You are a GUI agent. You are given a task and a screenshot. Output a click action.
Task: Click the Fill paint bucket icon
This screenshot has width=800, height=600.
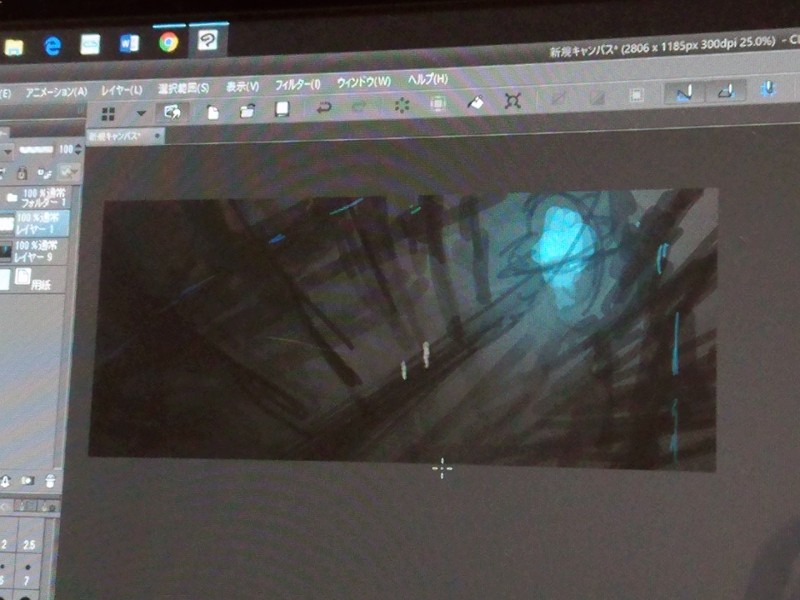(x=476, y=102)
